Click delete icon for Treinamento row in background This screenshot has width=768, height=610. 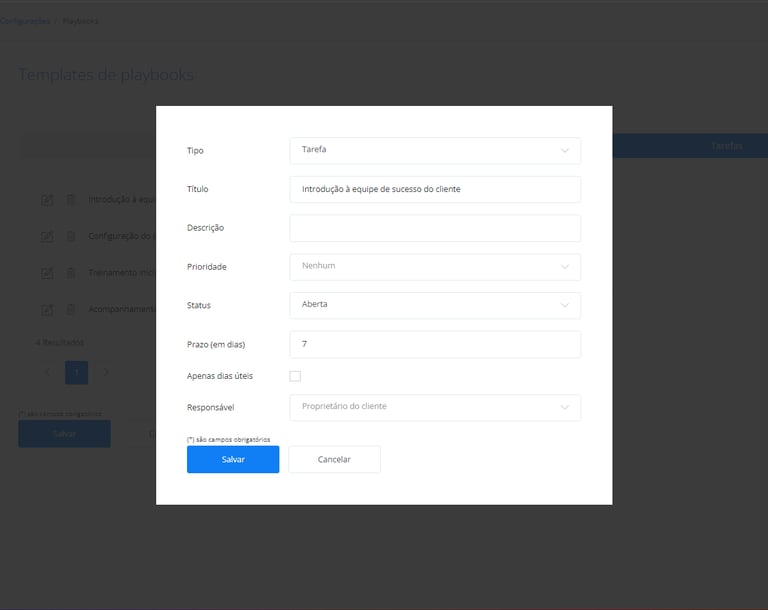coord(71,273)
